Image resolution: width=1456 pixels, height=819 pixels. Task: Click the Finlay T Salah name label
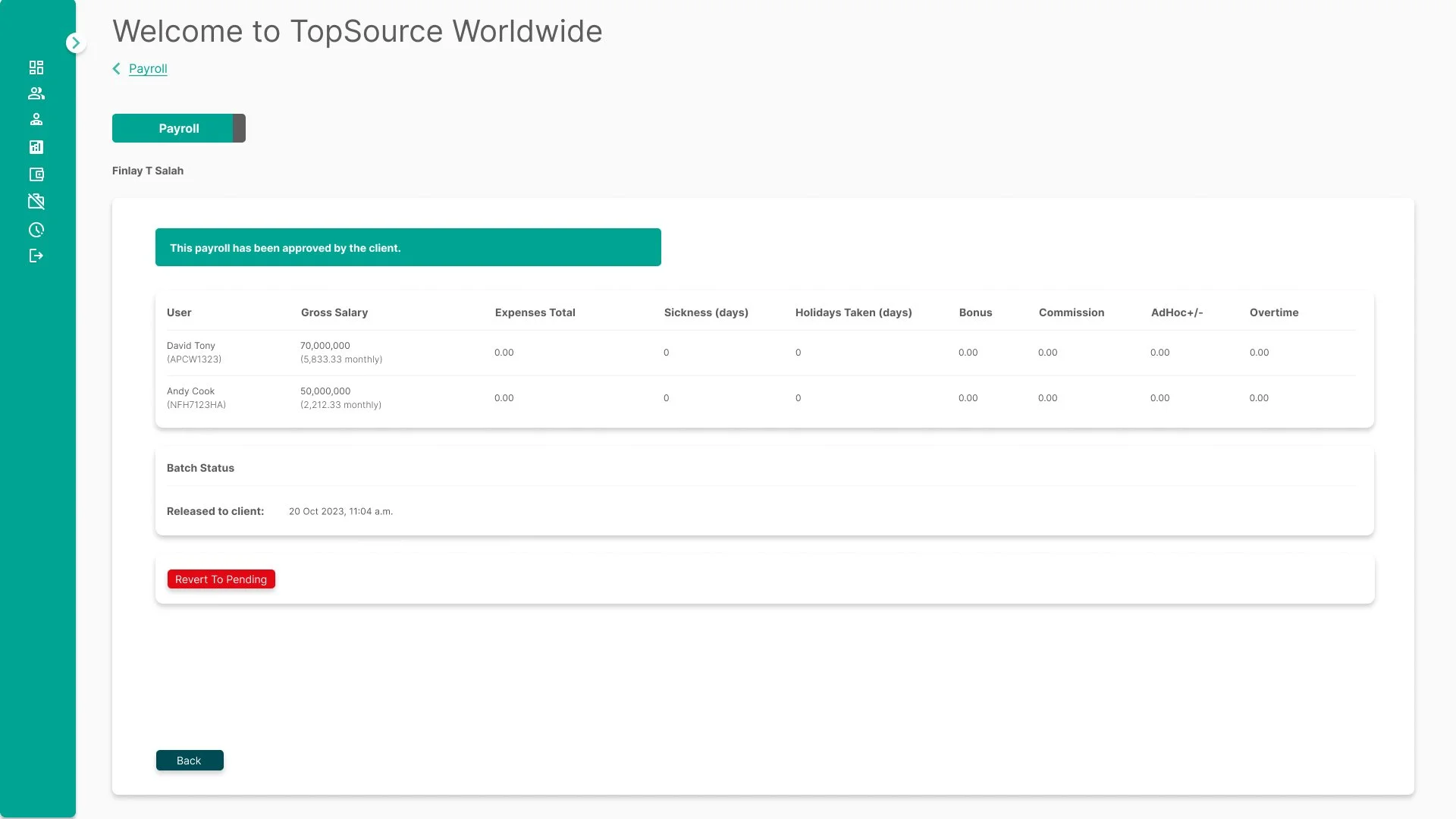coord(148,171)
